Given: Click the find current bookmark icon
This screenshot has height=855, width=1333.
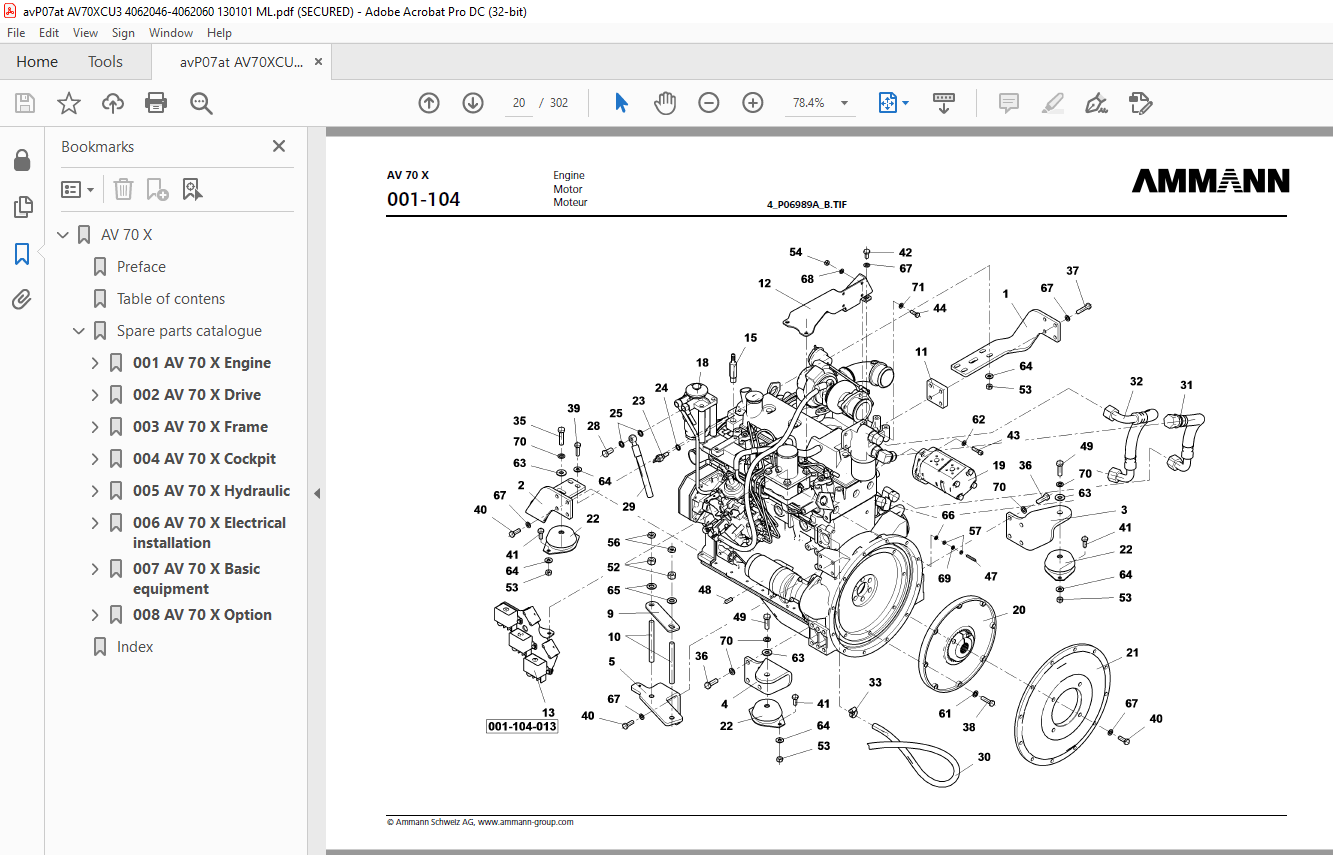Looking at the screenshot, I should click(x=192, y=189).
